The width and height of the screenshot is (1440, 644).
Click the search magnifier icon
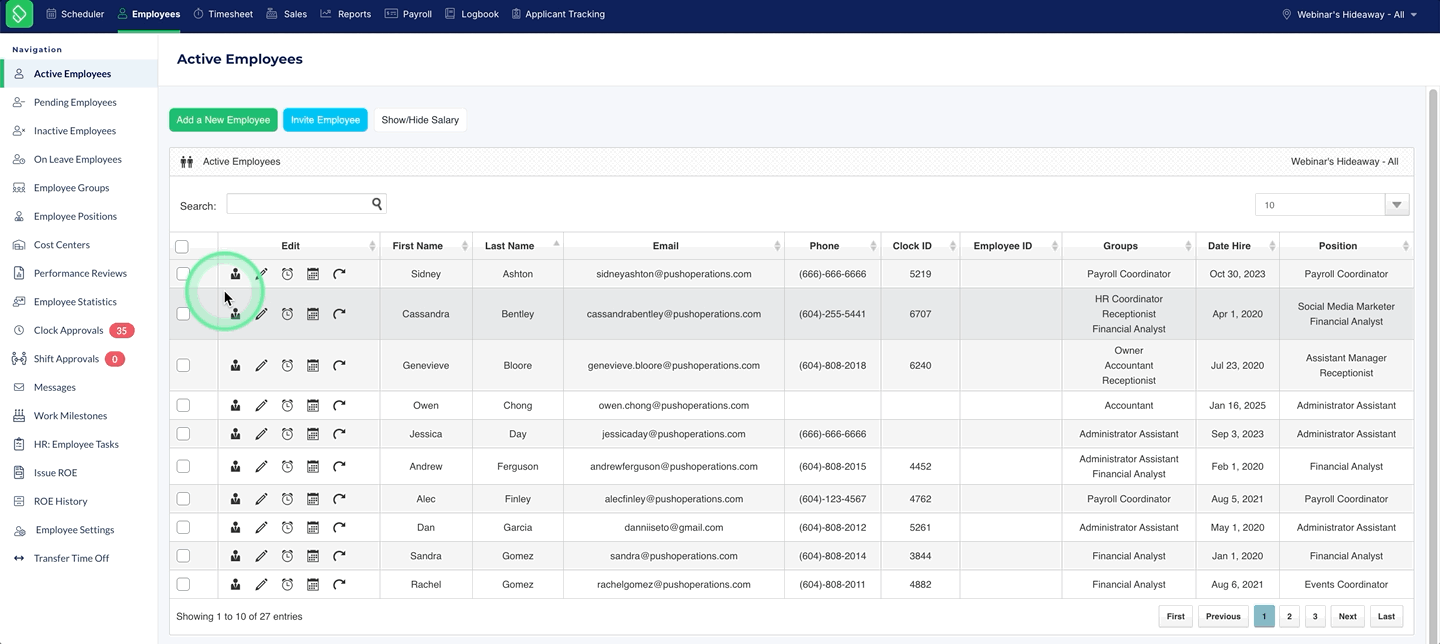click(377, 204)
